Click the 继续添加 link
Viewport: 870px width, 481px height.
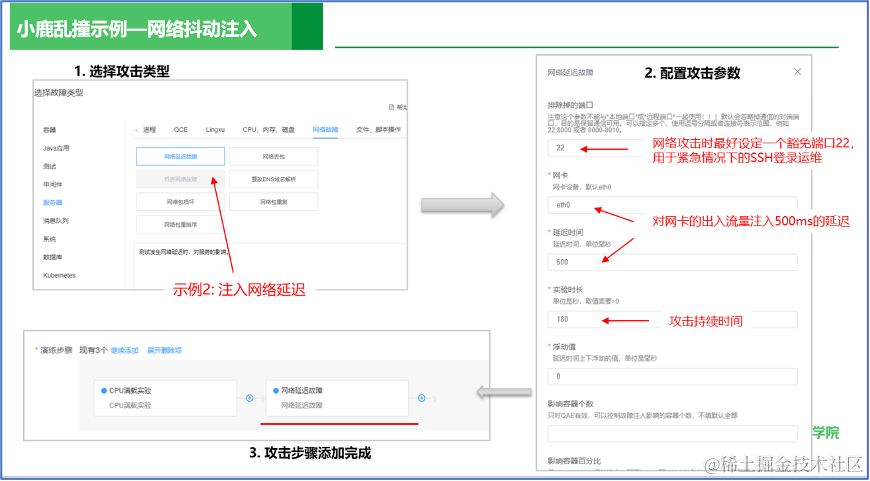tap(124, 351)
